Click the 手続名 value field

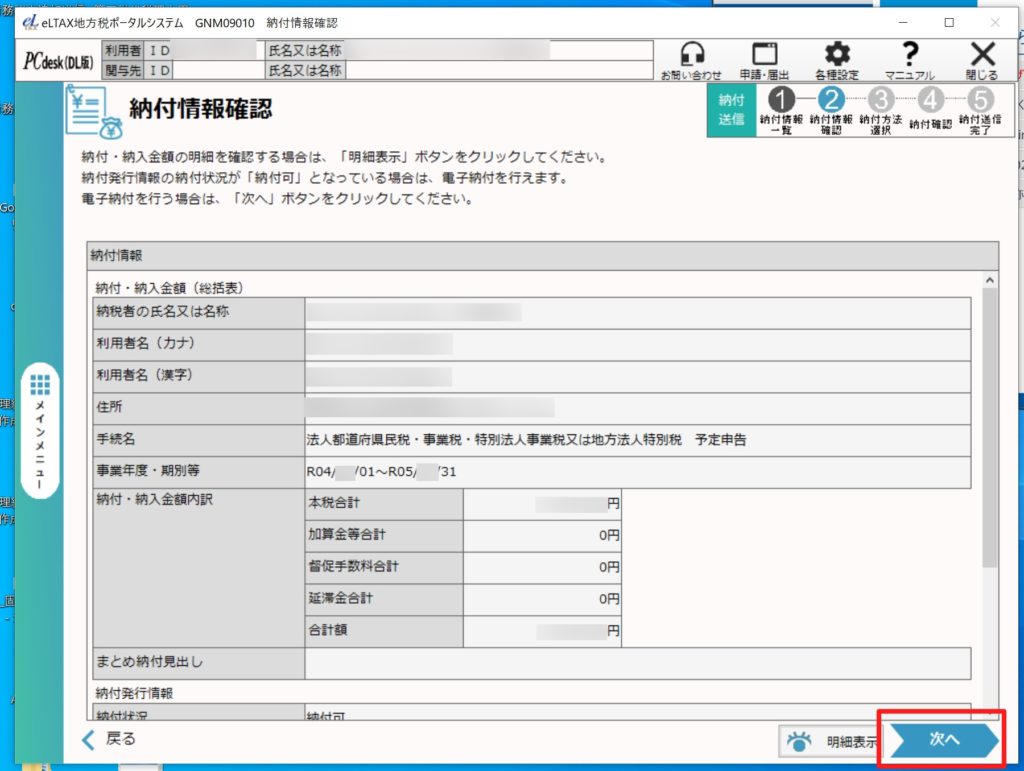tap(637, 438)
